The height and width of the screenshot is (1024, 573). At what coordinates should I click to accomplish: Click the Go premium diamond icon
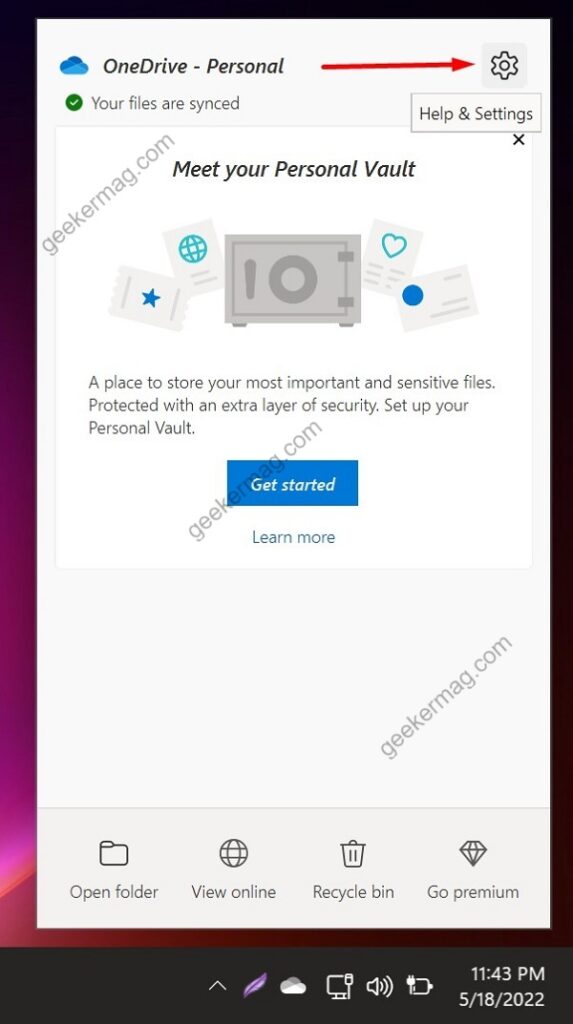[x=472, y=853]
